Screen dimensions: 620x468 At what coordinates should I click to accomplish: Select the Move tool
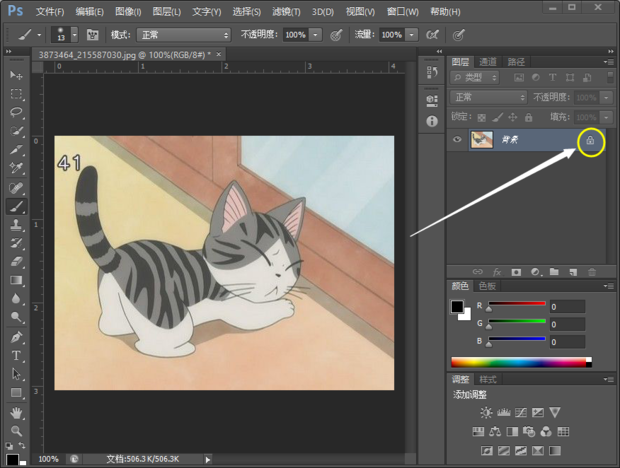tap(16, 75)
